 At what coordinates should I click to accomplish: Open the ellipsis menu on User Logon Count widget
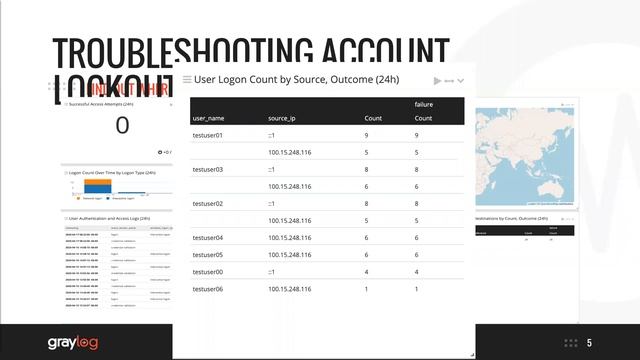click(449, 81)
